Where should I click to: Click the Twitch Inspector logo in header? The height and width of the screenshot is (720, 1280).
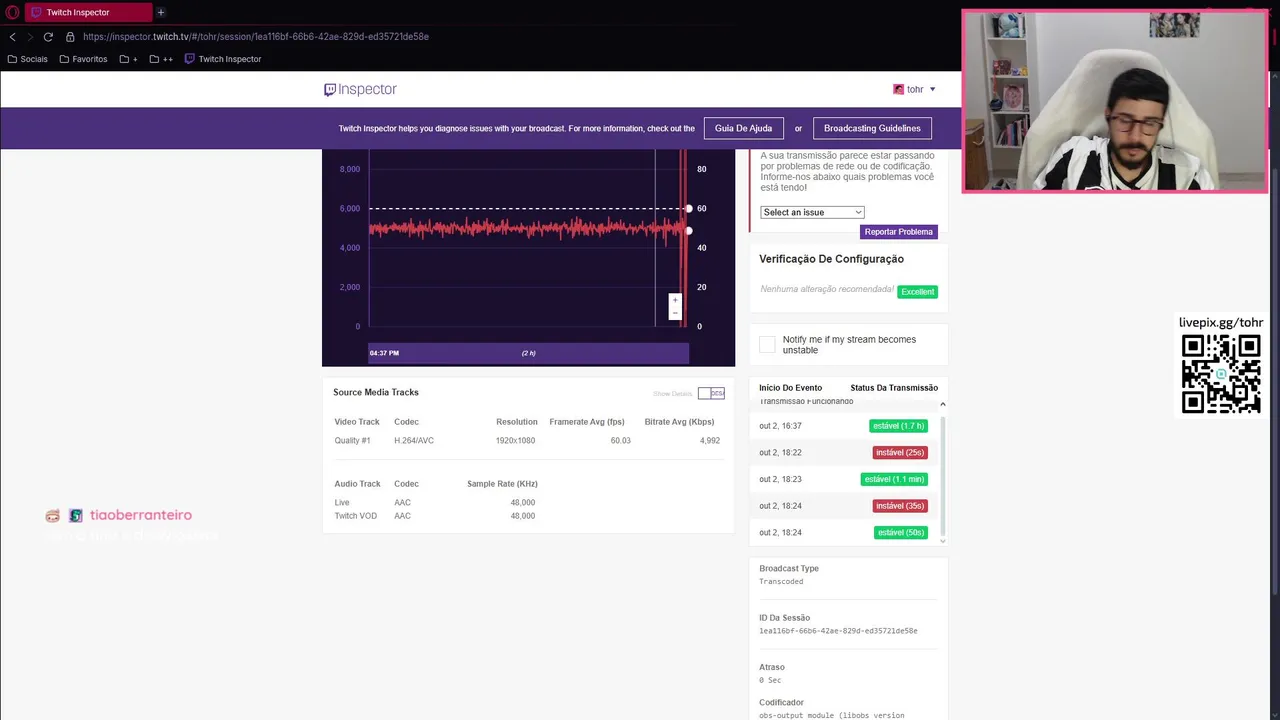[x=360, y=89]
